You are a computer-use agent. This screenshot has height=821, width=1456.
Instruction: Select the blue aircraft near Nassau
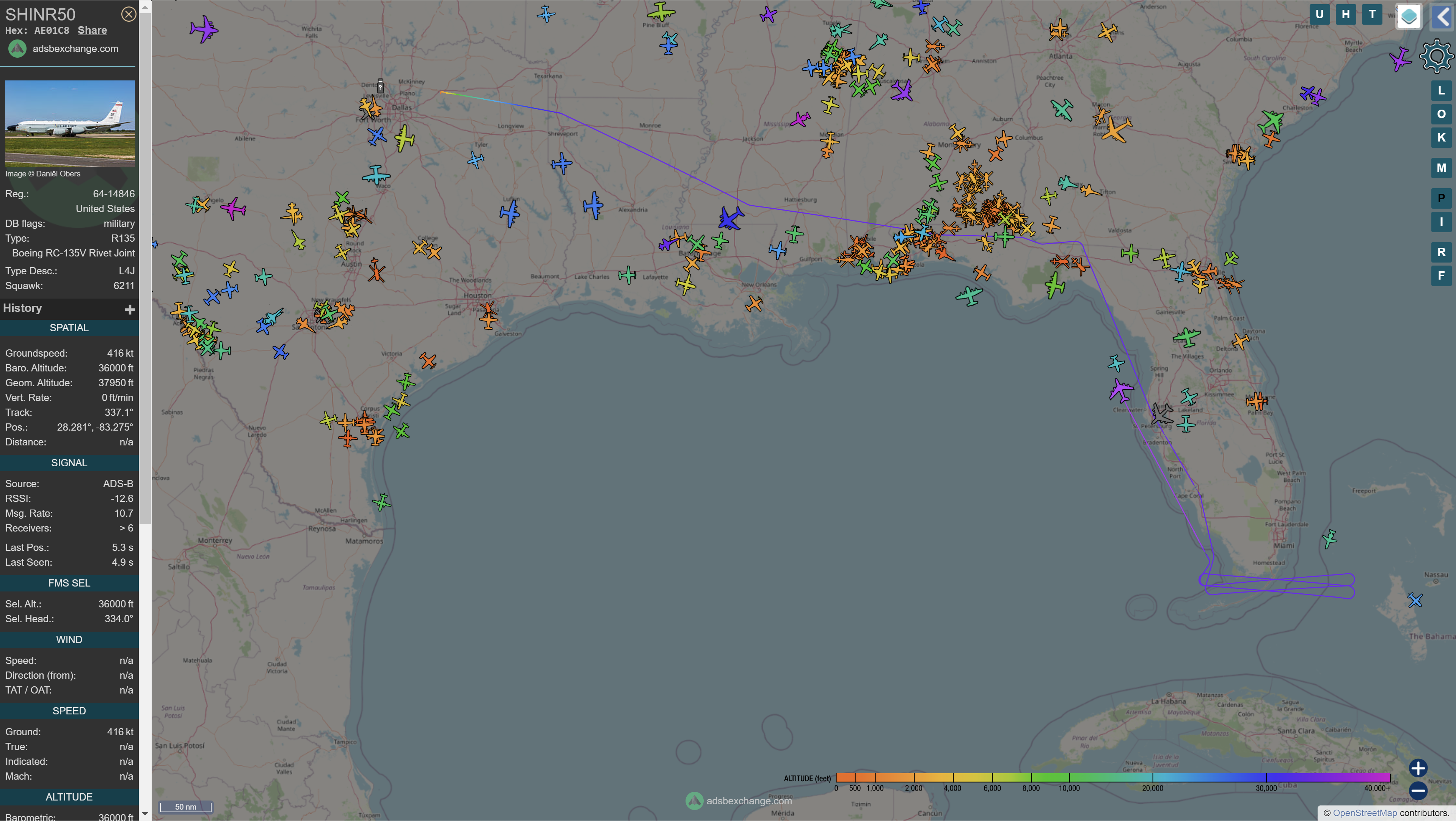click(1415, 600)
